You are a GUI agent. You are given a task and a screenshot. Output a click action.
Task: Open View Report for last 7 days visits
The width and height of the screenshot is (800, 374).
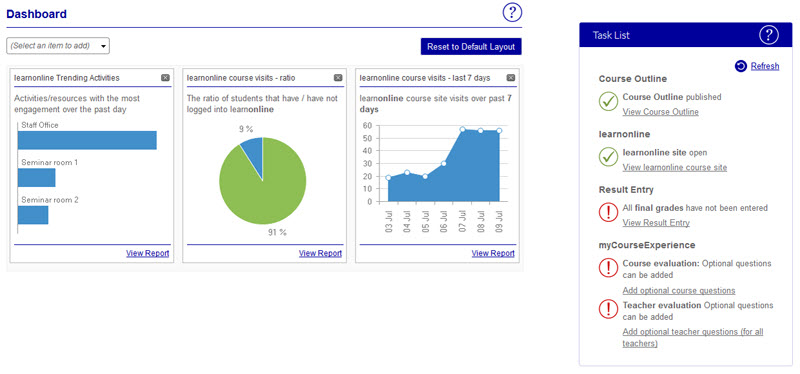[x=493, y=253]
